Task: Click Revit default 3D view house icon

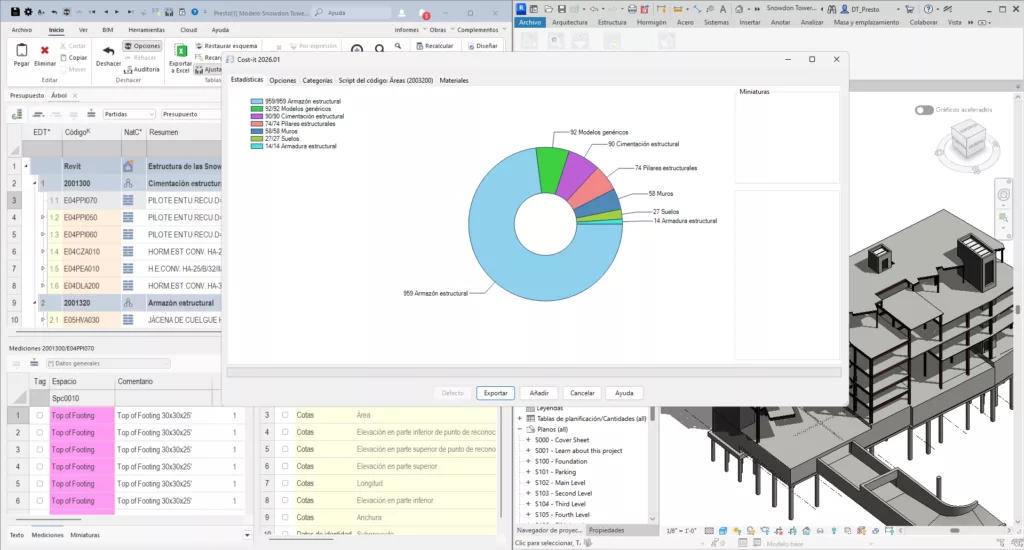Action: (739, 9)
